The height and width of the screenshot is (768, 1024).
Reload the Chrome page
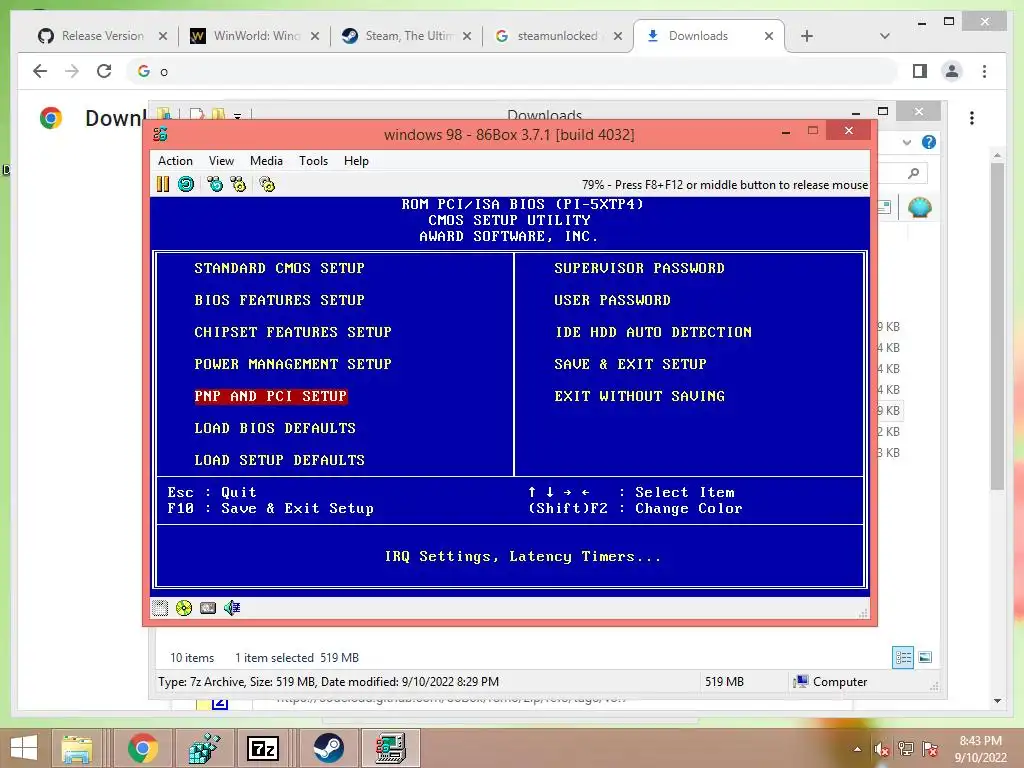[104, 71]
